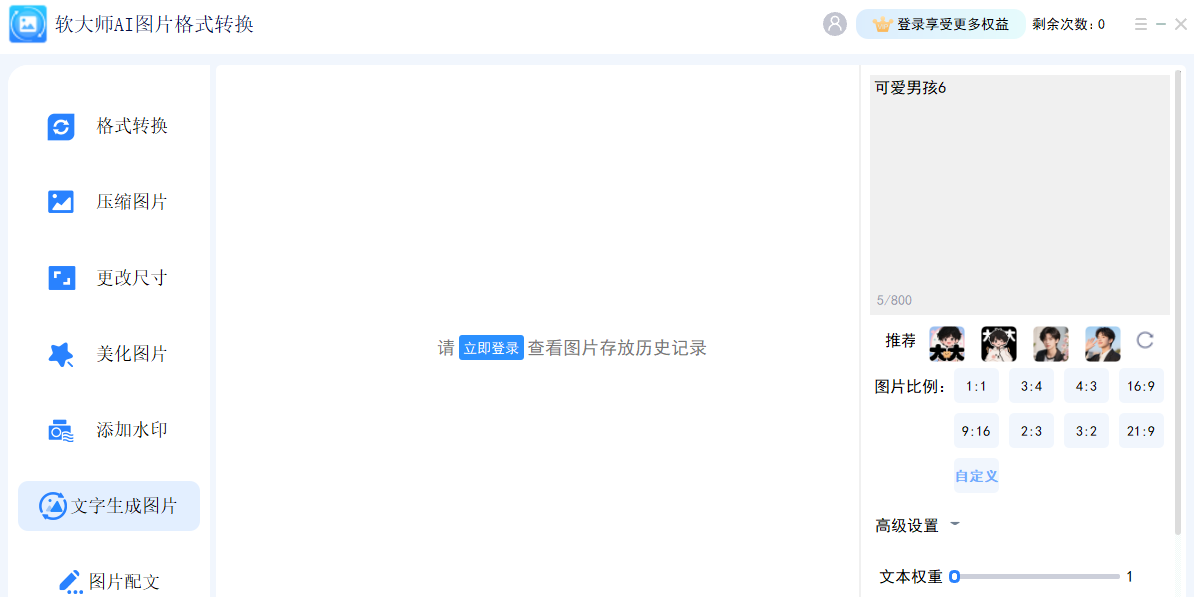Choose the 16:9 aspect ratio
1194x597 pixels.
pos(1141,385)
